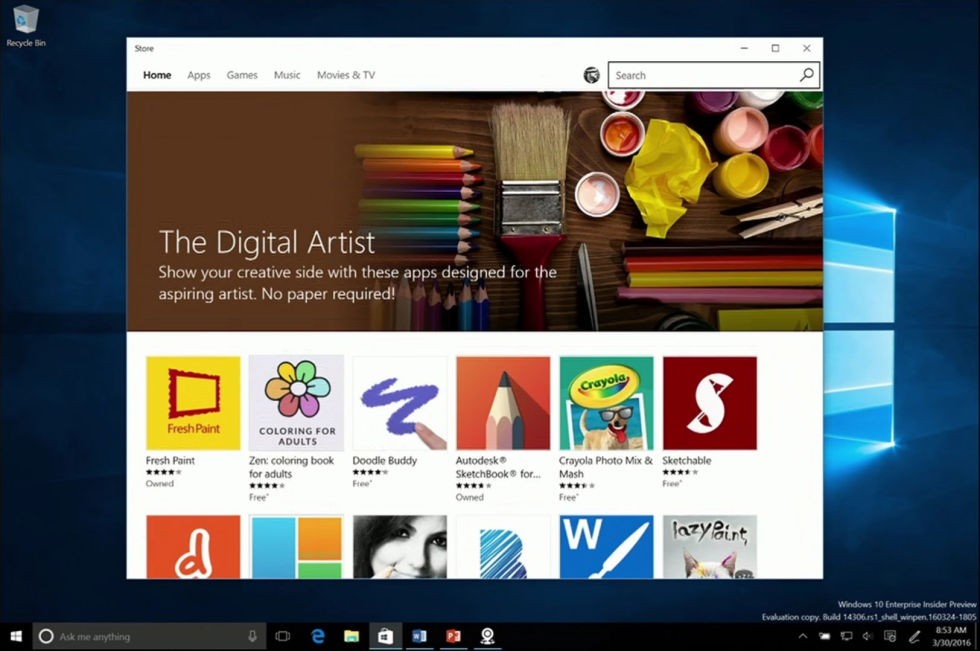980x651 pixels.
Task: Click the network icon in system tray
Action: click(846, 636)
